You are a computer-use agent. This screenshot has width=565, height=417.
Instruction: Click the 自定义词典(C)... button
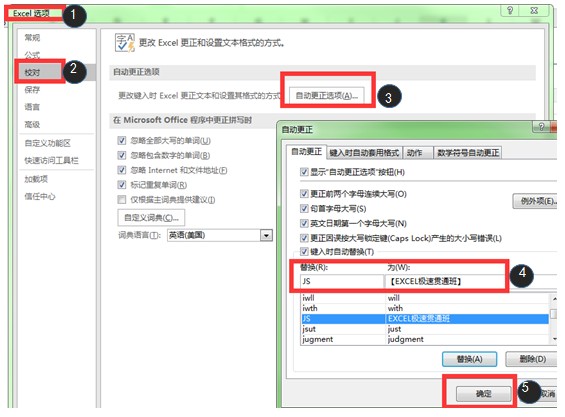click(x=151, y=218)
